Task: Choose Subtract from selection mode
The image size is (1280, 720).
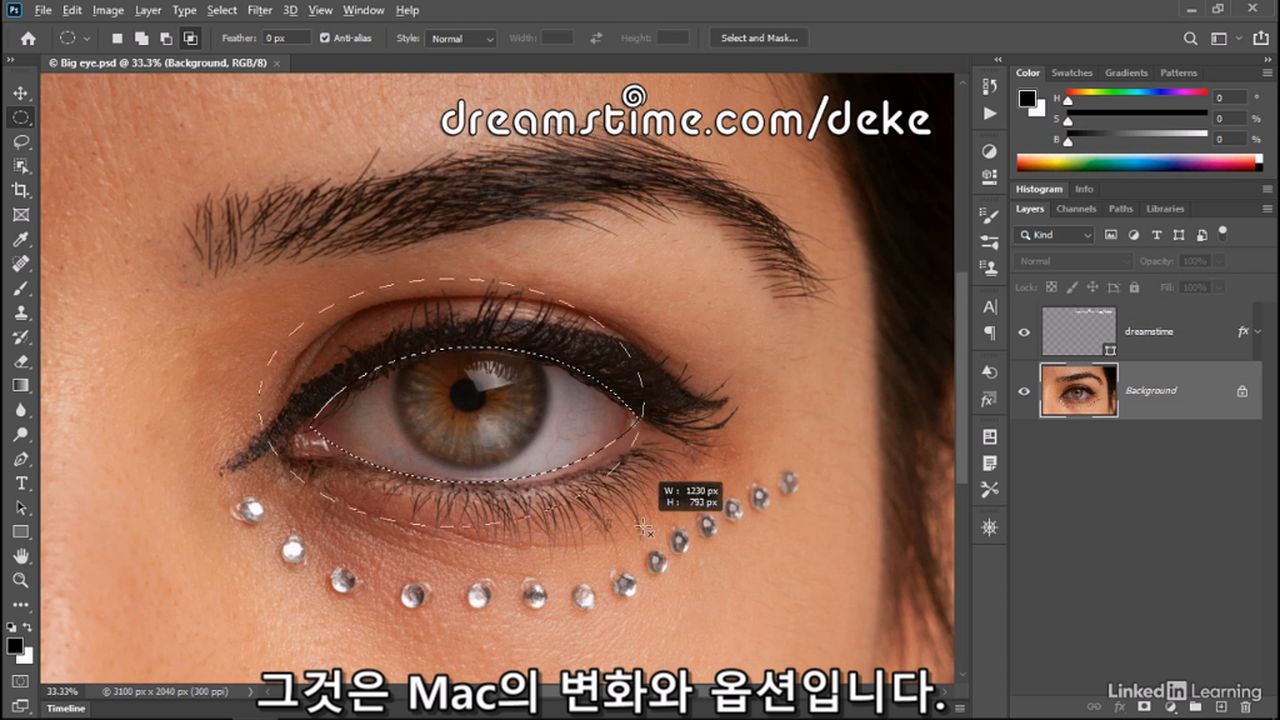Action: point(165,38)
